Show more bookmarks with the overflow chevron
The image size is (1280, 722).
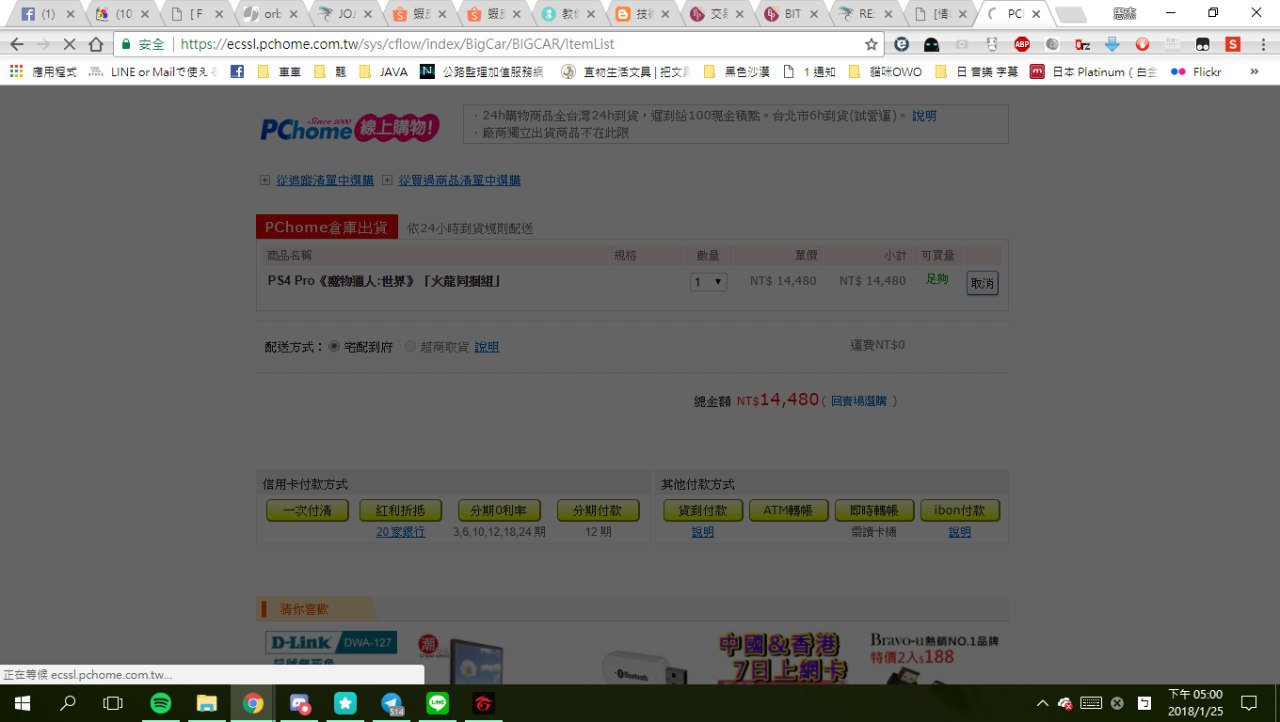coord(1254,72)
